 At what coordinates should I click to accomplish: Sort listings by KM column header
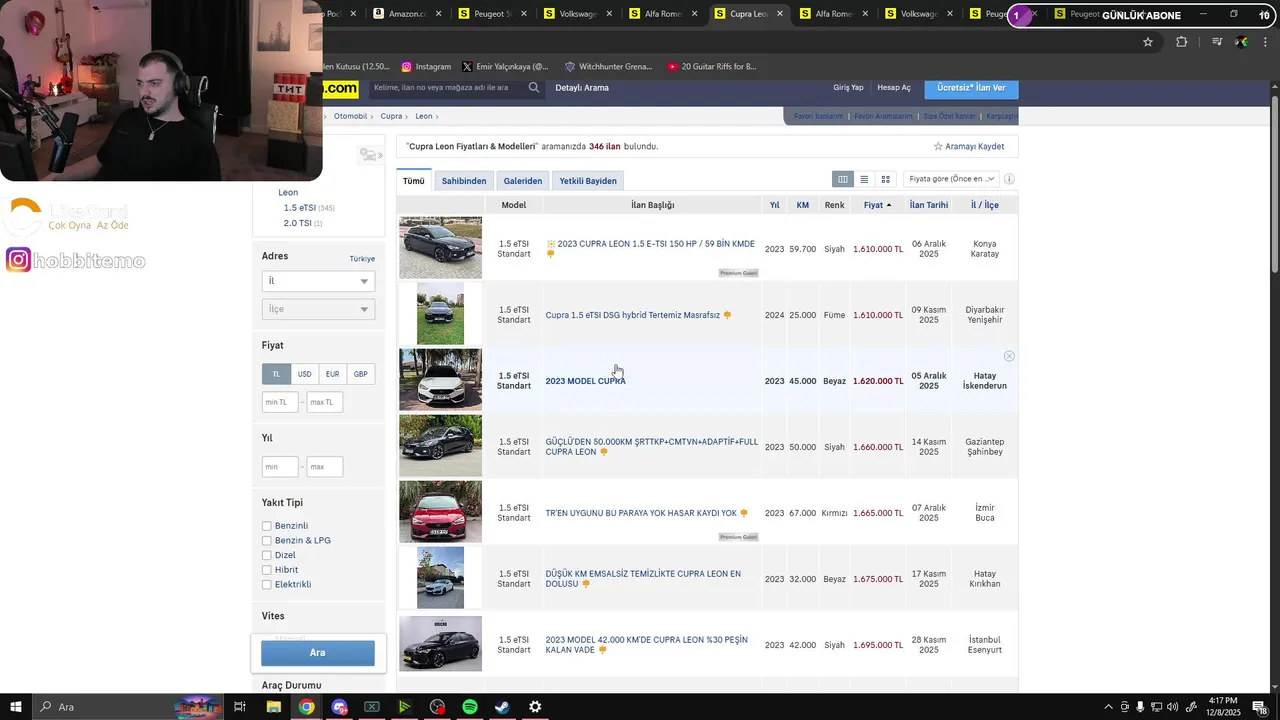[803, 205]
